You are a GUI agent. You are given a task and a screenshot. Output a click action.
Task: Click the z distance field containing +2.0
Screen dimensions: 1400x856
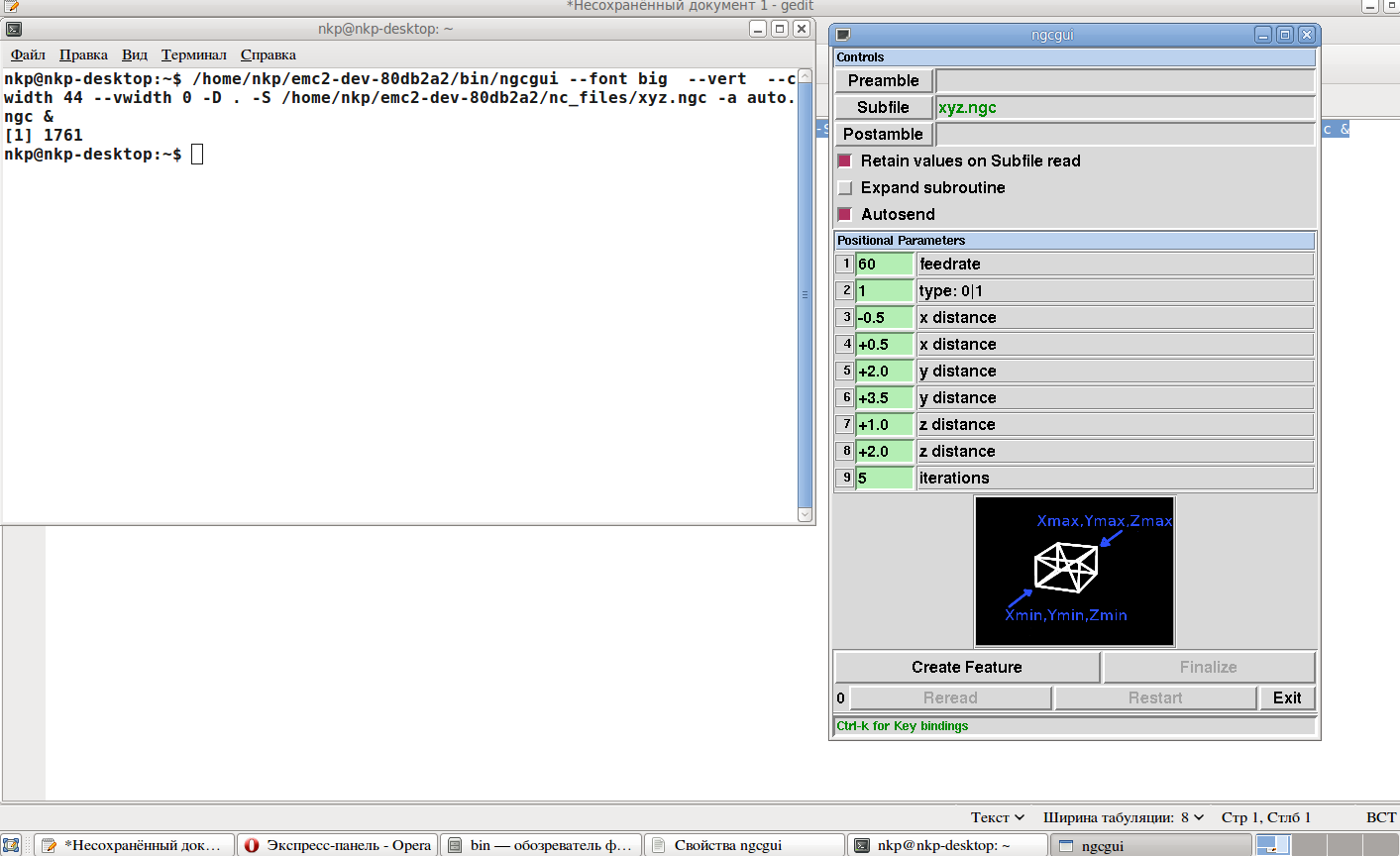884,451
